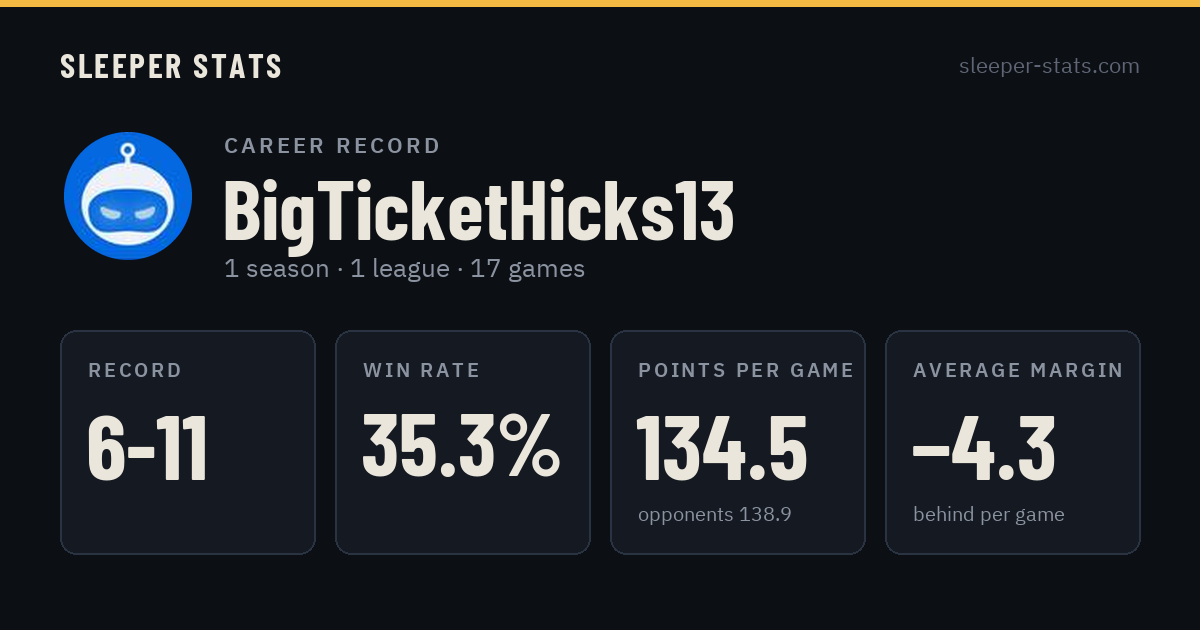Click the 134.5 points value
1200x630 pixels.
(722, 449)
